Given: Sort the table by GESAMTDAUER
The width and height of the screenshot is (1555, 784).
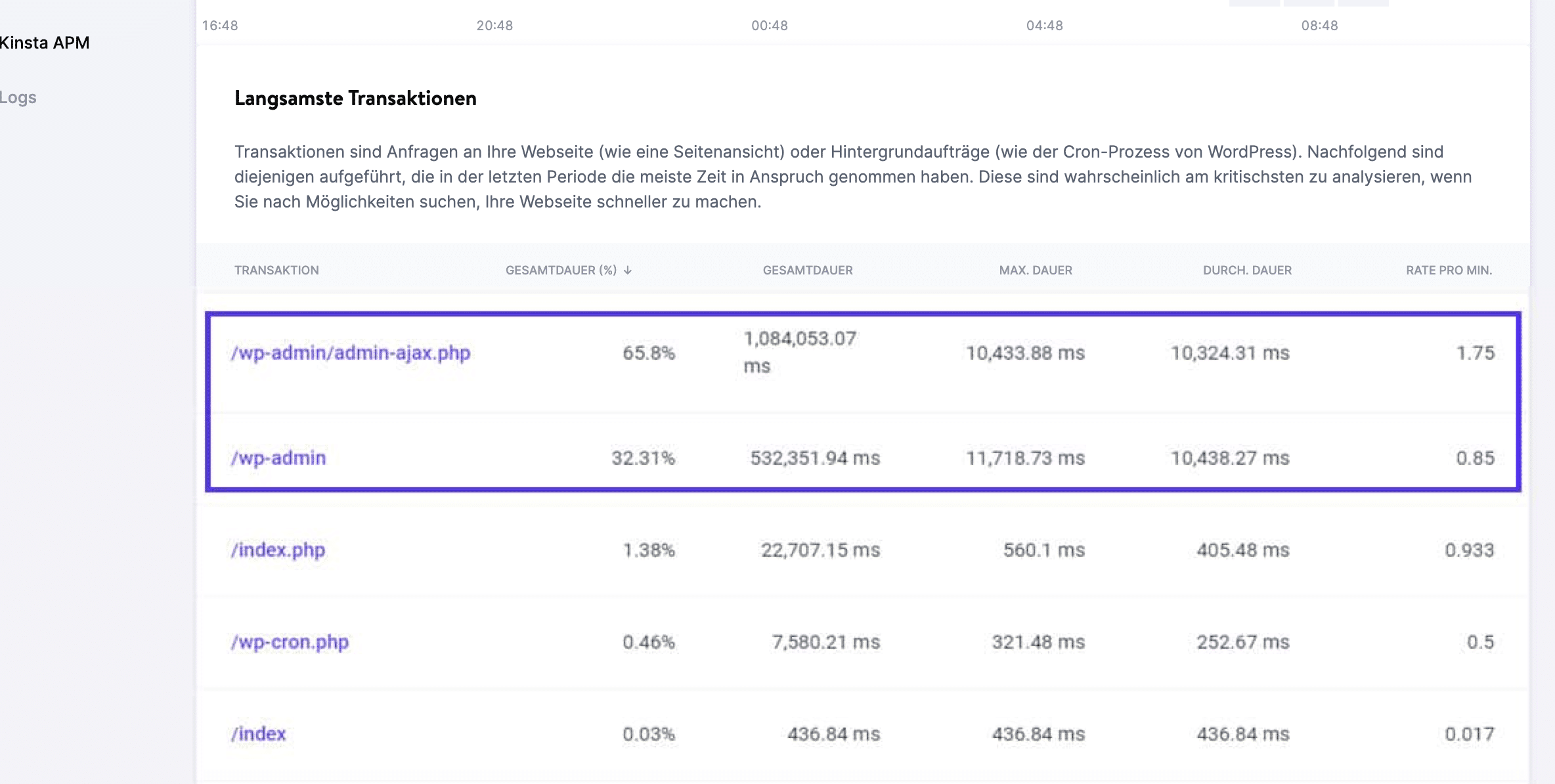Looking at the screenshot, I should pos(807,270).
